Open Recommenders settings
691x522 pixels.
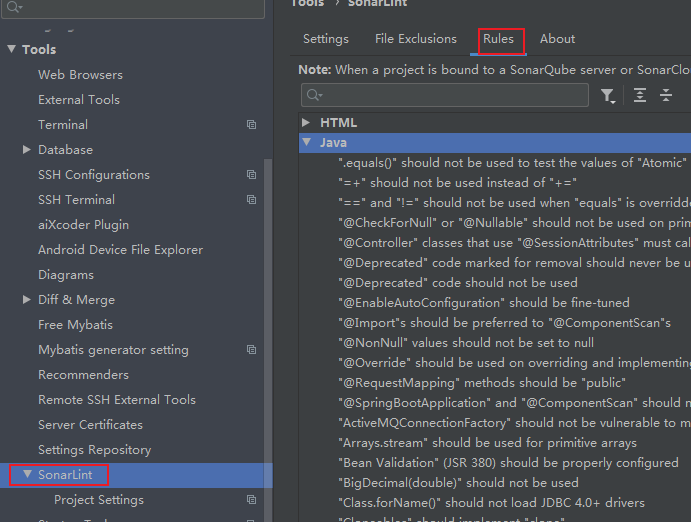point(83,375)
